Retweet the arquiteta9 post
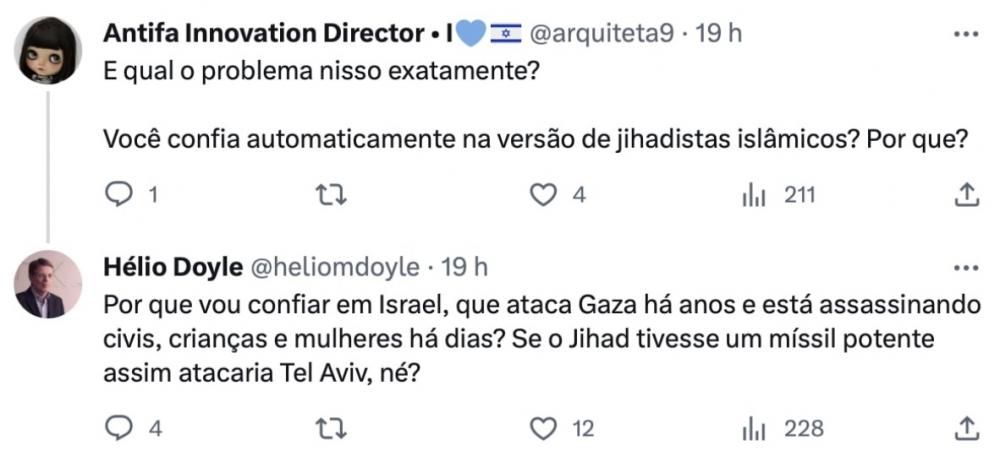 click(331, 196)
